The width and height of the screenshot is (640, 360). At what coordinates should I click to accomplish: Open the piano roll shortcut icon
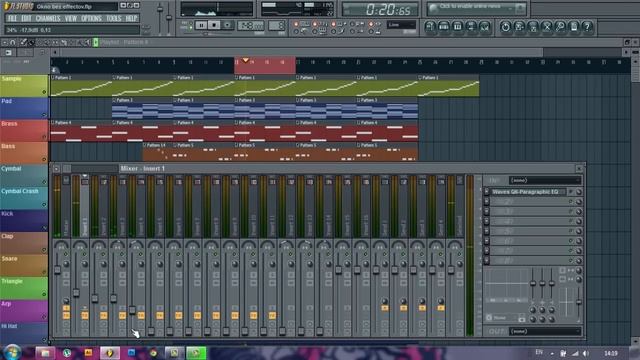coord(458,27)
